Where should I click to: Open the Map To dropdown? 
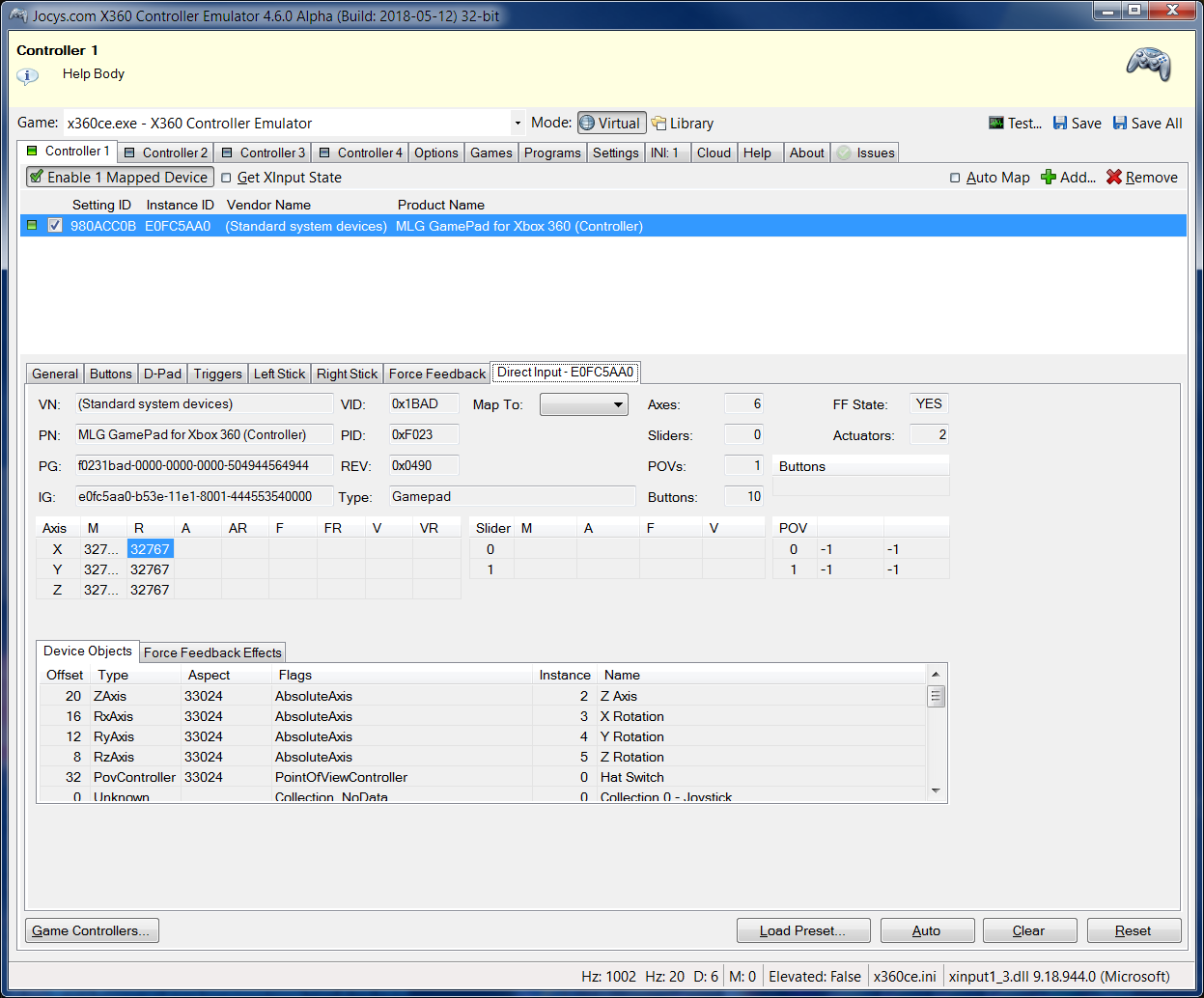coord(584,404)
